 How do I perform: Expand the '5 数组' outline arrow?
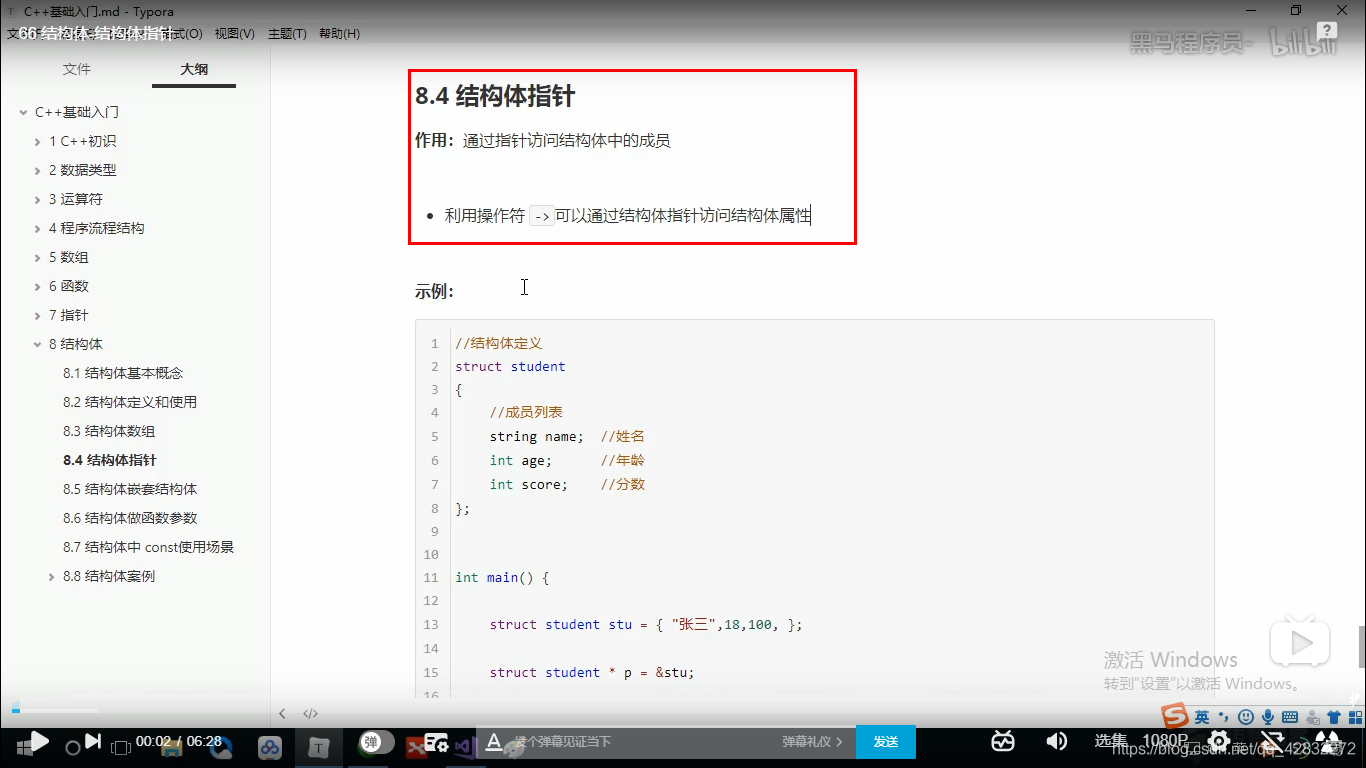point(38,257)
